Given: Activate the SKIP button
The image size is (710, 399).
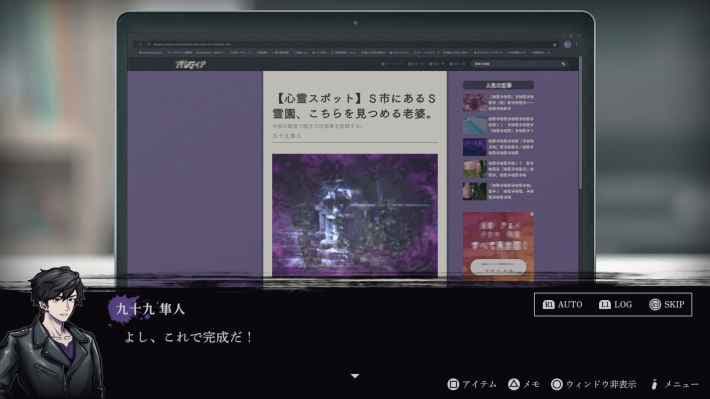Looking at the screenshot, I should tap(667, 305).
